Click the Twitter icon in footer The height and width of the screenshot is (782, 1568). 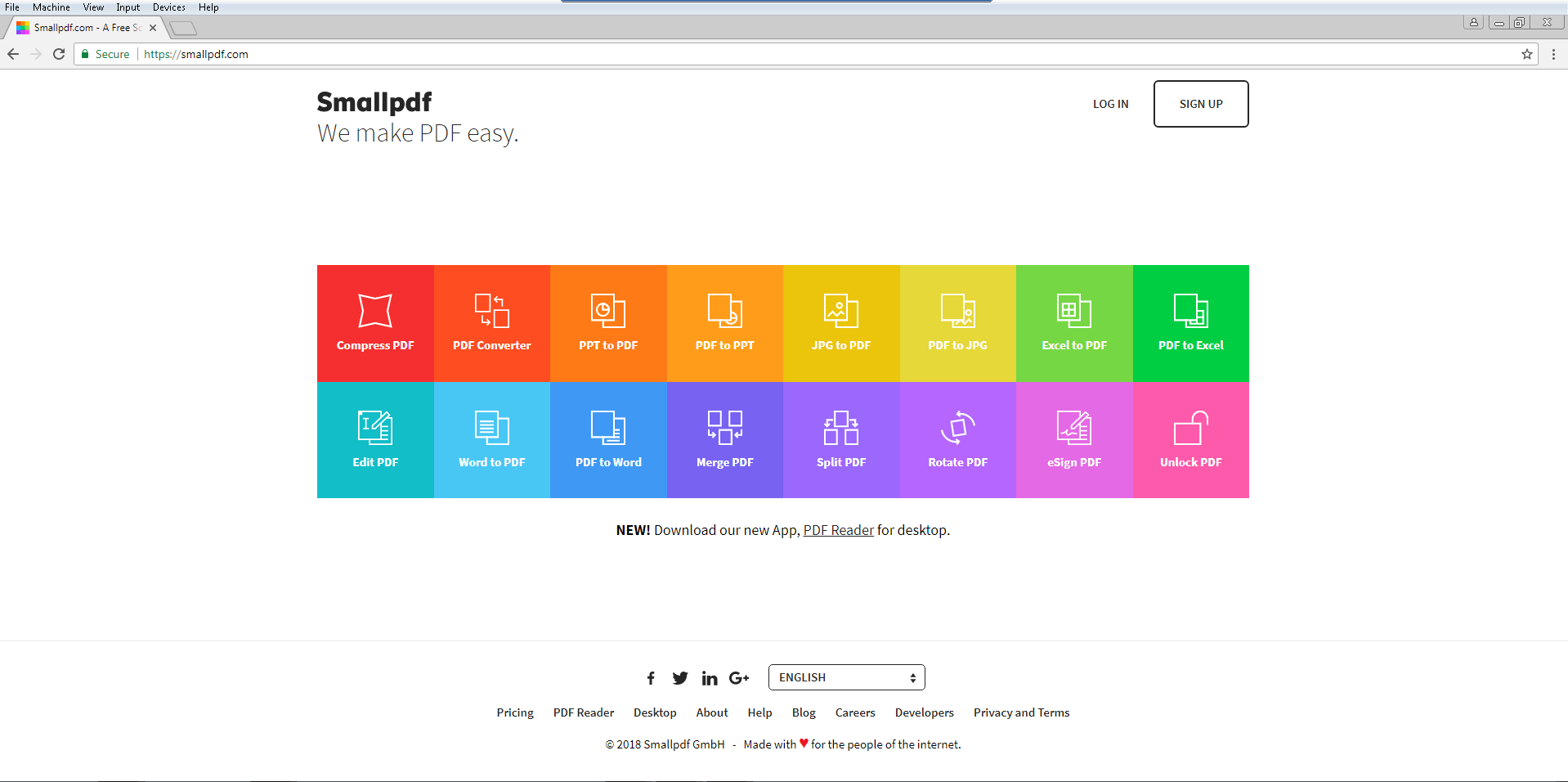click(x=680, y=678)
